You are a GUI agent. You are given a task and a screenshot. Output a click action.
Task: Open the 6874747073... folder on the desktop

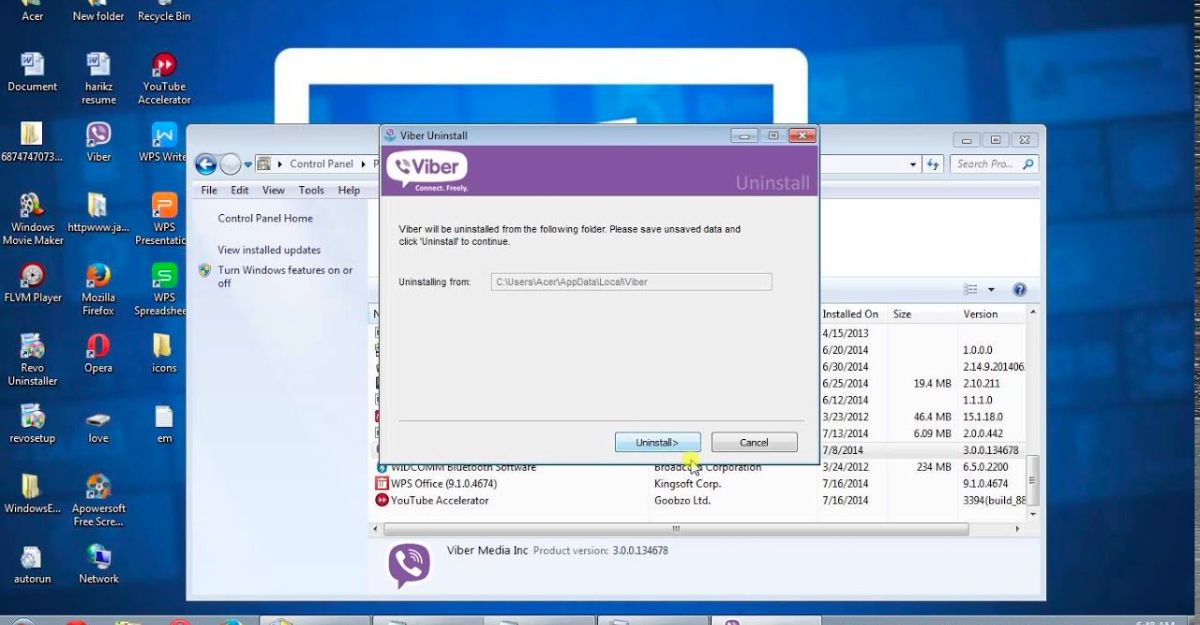(x=32, y=141)
